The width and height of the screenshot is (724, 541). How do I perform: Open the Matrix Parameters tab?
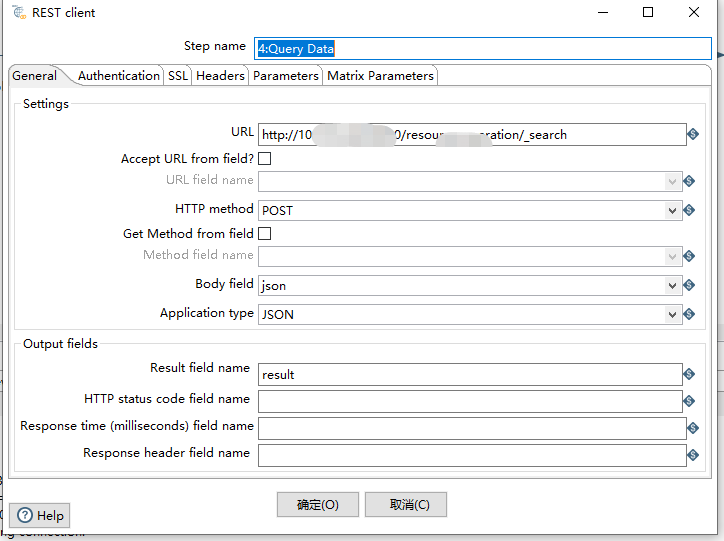[x=380, y=76]
